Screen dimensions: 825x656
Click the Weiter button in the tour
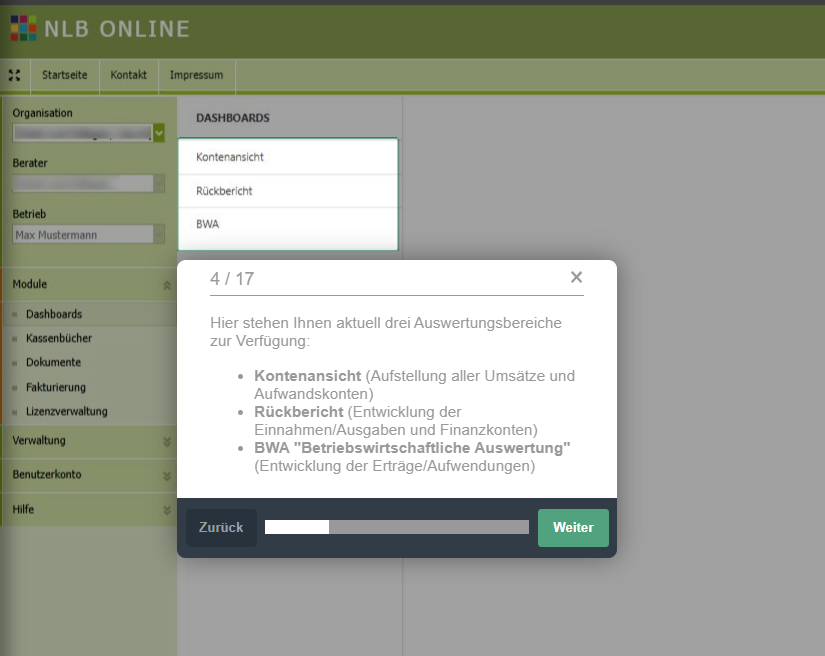click(x=573, y=528)
